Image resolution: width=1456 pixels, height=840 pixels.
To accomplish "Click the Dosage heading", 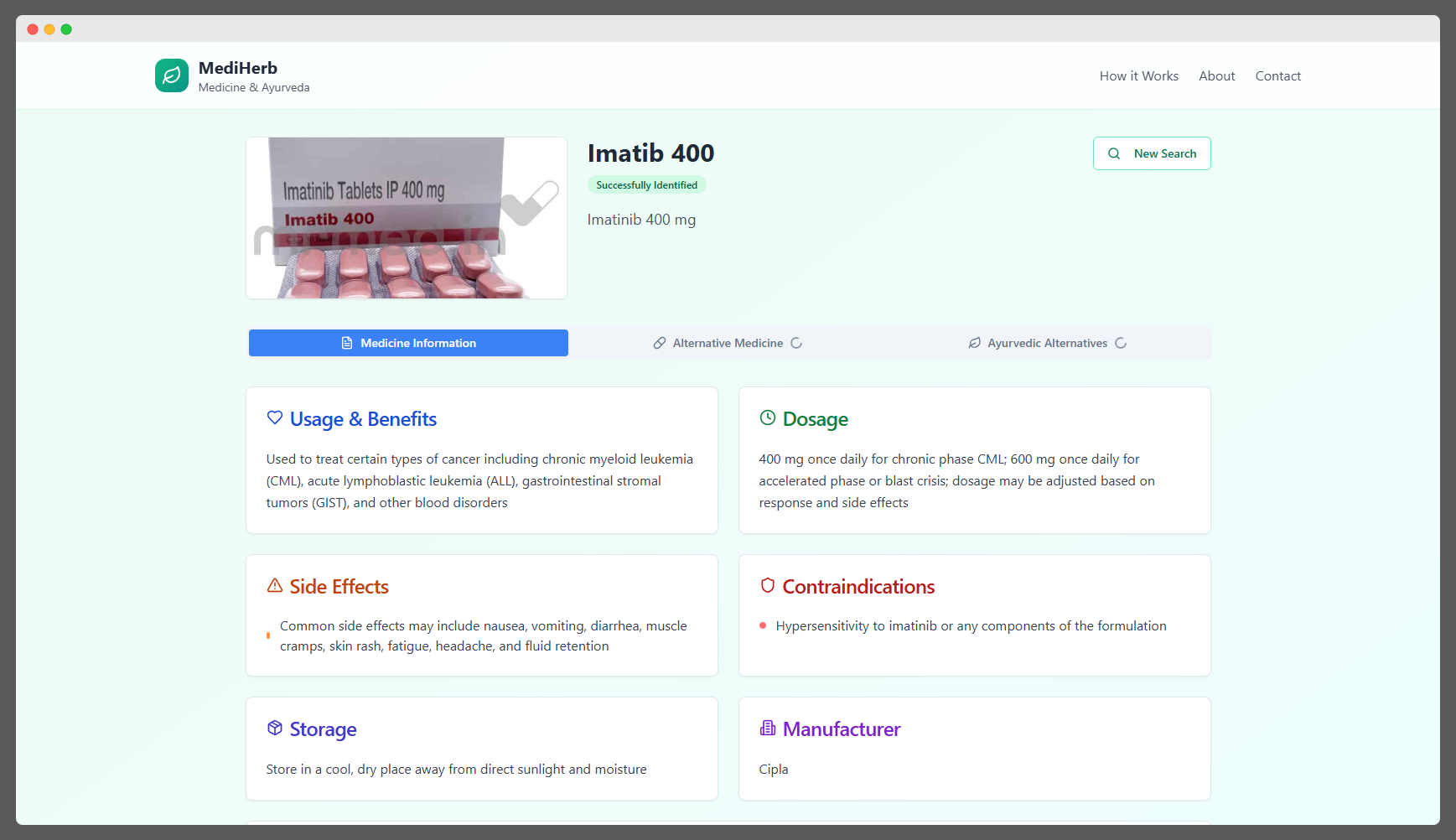I will [816, 419].
